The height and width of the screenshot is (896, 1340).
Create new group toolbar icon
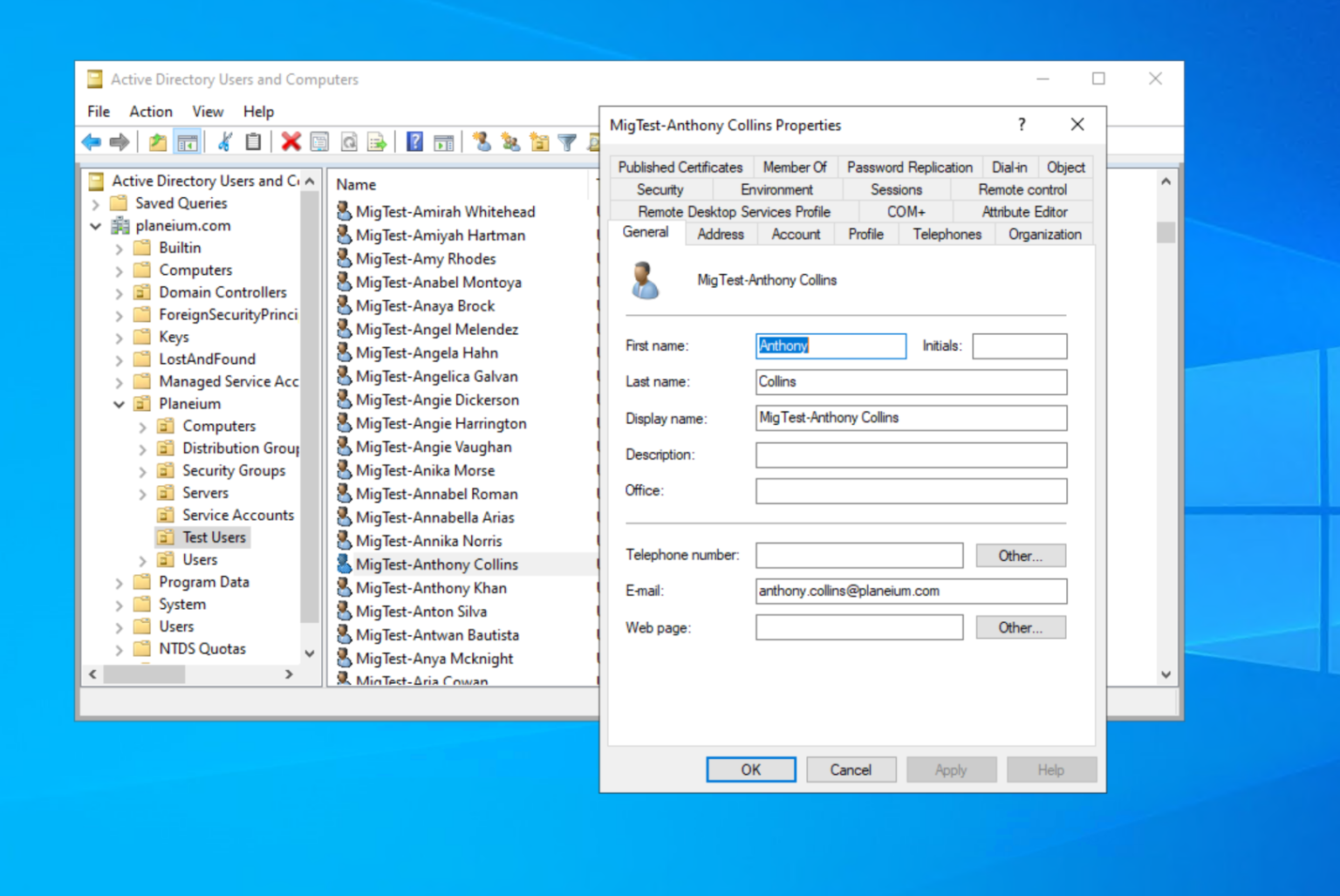click(510, 141)
